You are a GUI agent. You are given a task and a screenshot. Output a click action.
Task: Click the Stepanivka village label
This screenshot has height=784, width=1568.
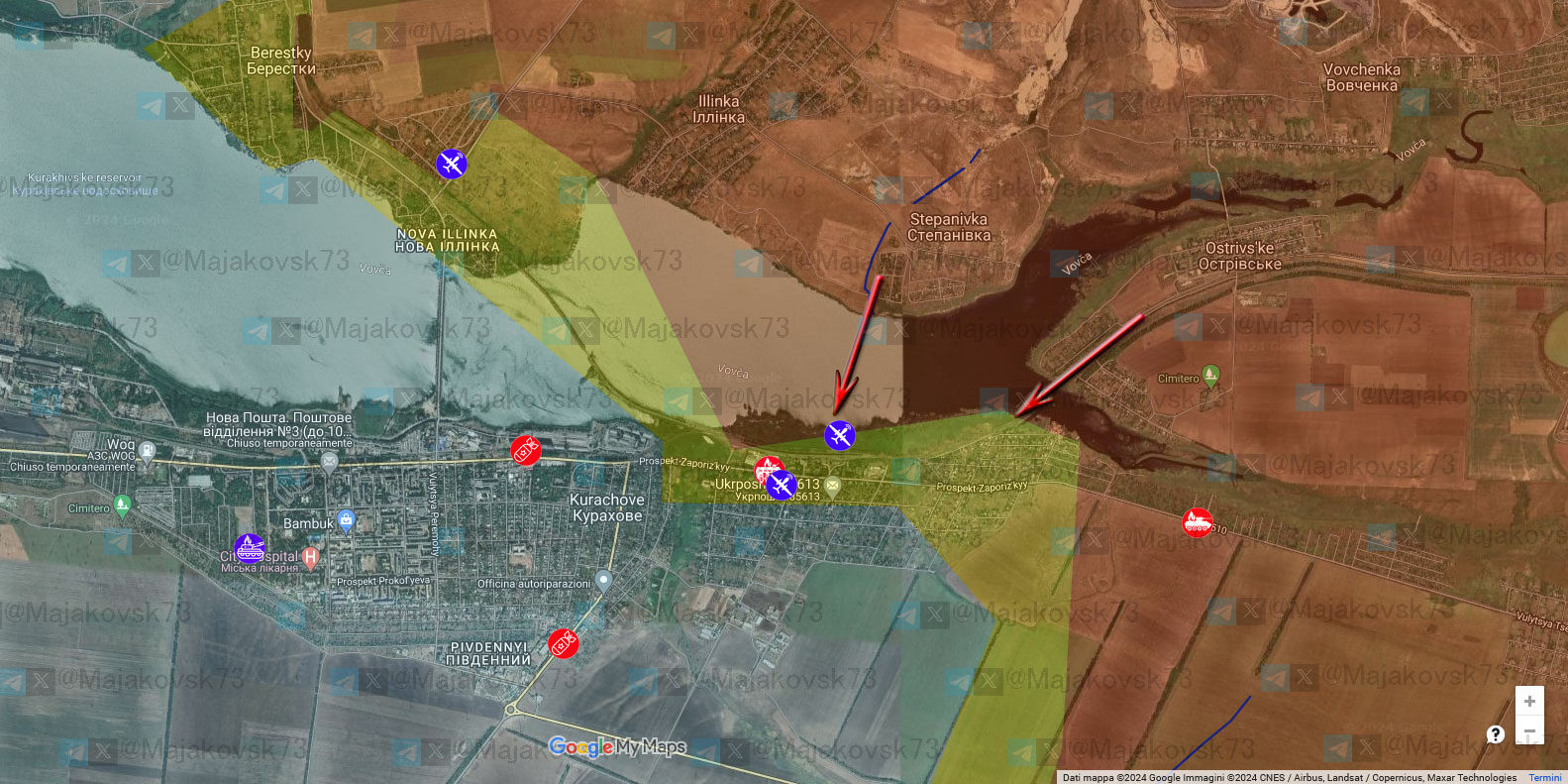pyautogui.click(x=949, y=227)
